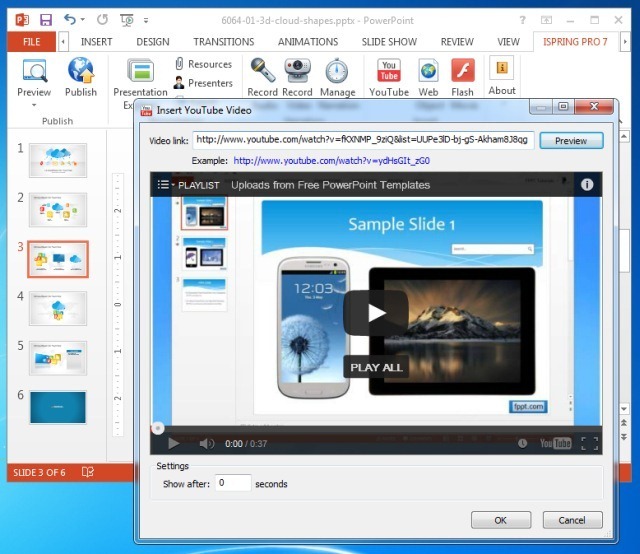The image size is (640, 554).
Task: Open the VIEW tab
Action: point(508,42)
